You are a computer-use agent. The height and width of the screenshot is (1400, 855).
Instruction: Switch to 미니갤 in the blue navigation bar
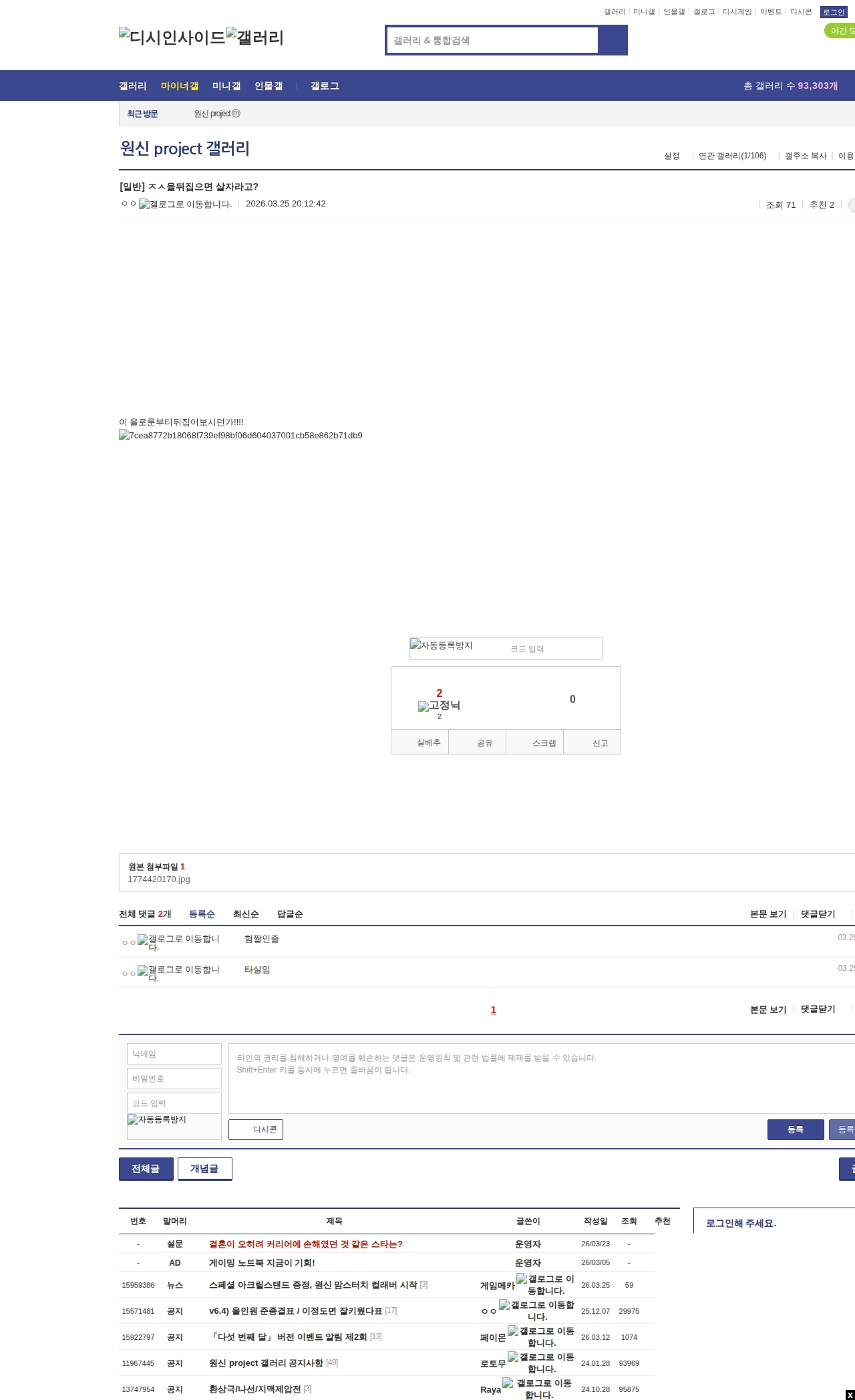coord(226,86)
